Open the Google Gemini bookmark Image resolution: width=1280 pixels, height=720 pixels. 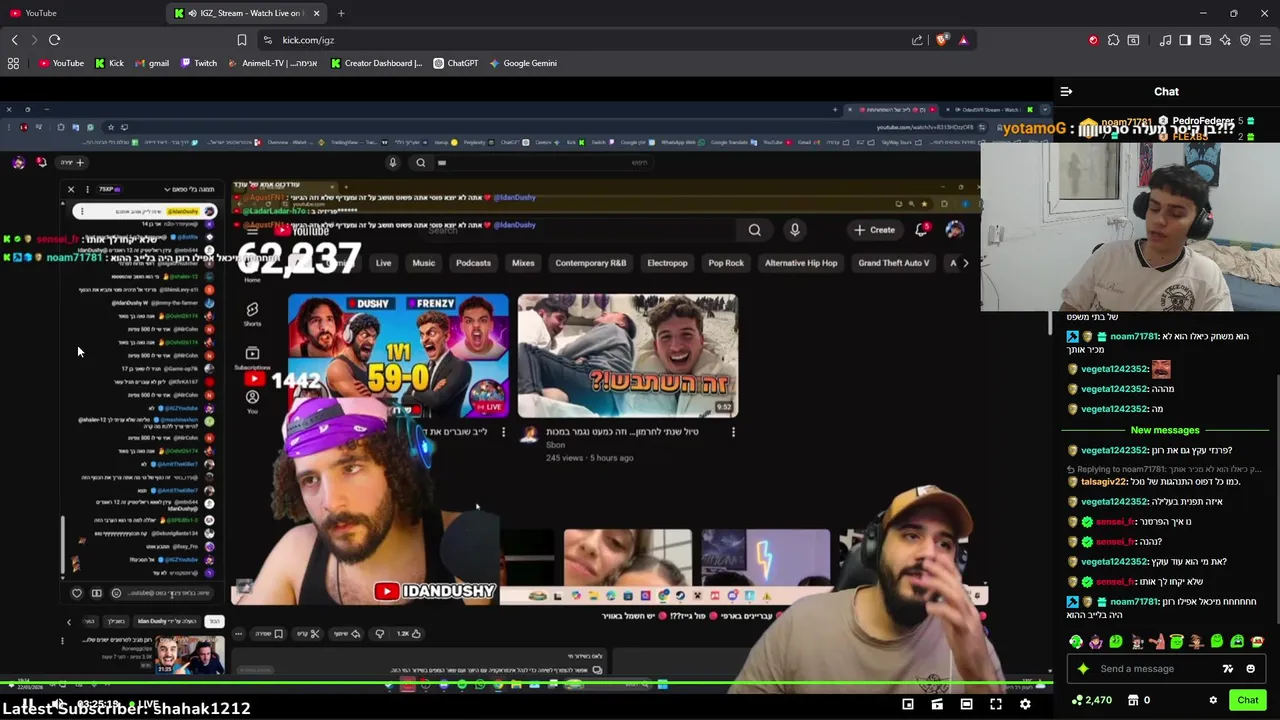pos(522,63)
